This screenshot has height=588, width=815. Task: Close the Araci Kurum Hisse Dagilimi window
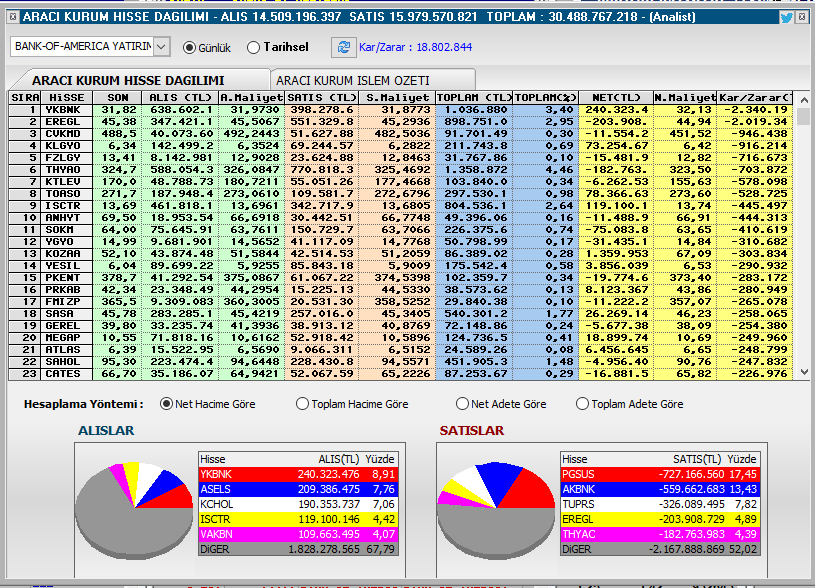pyautogui.click(x=802, y=17)
